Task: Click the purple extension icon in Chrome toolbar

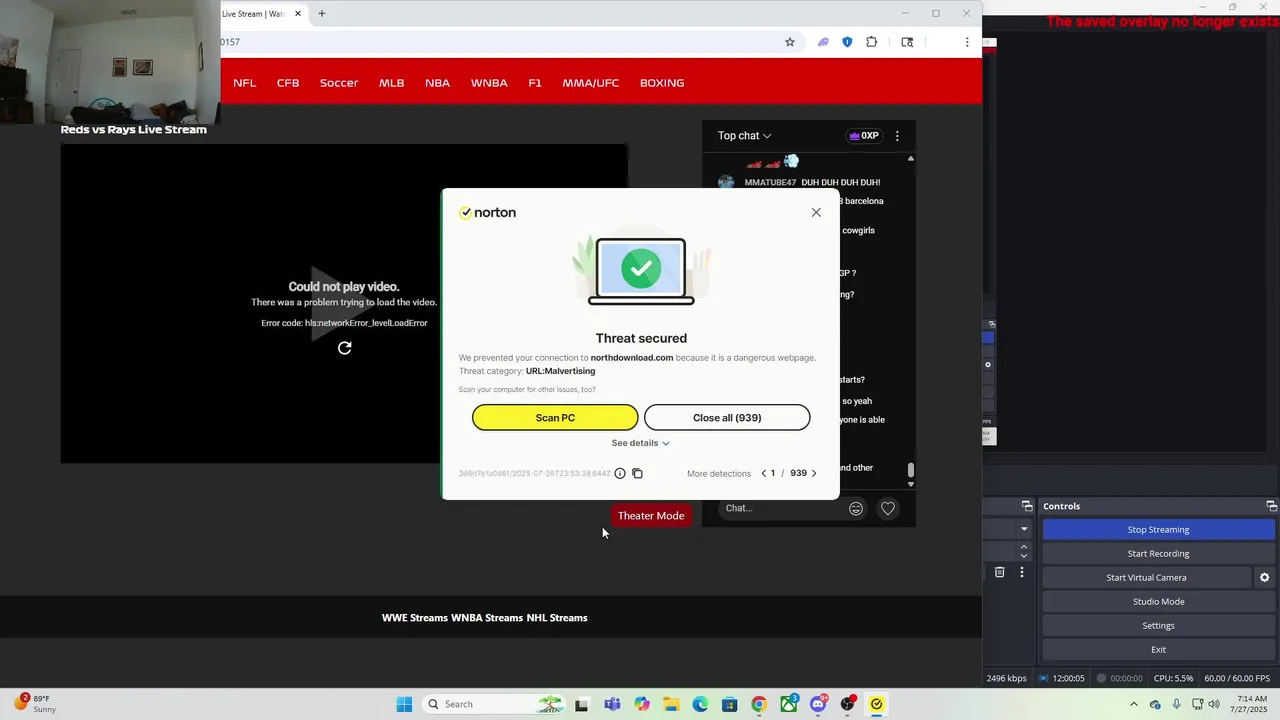Action: (x=823, y=42)
